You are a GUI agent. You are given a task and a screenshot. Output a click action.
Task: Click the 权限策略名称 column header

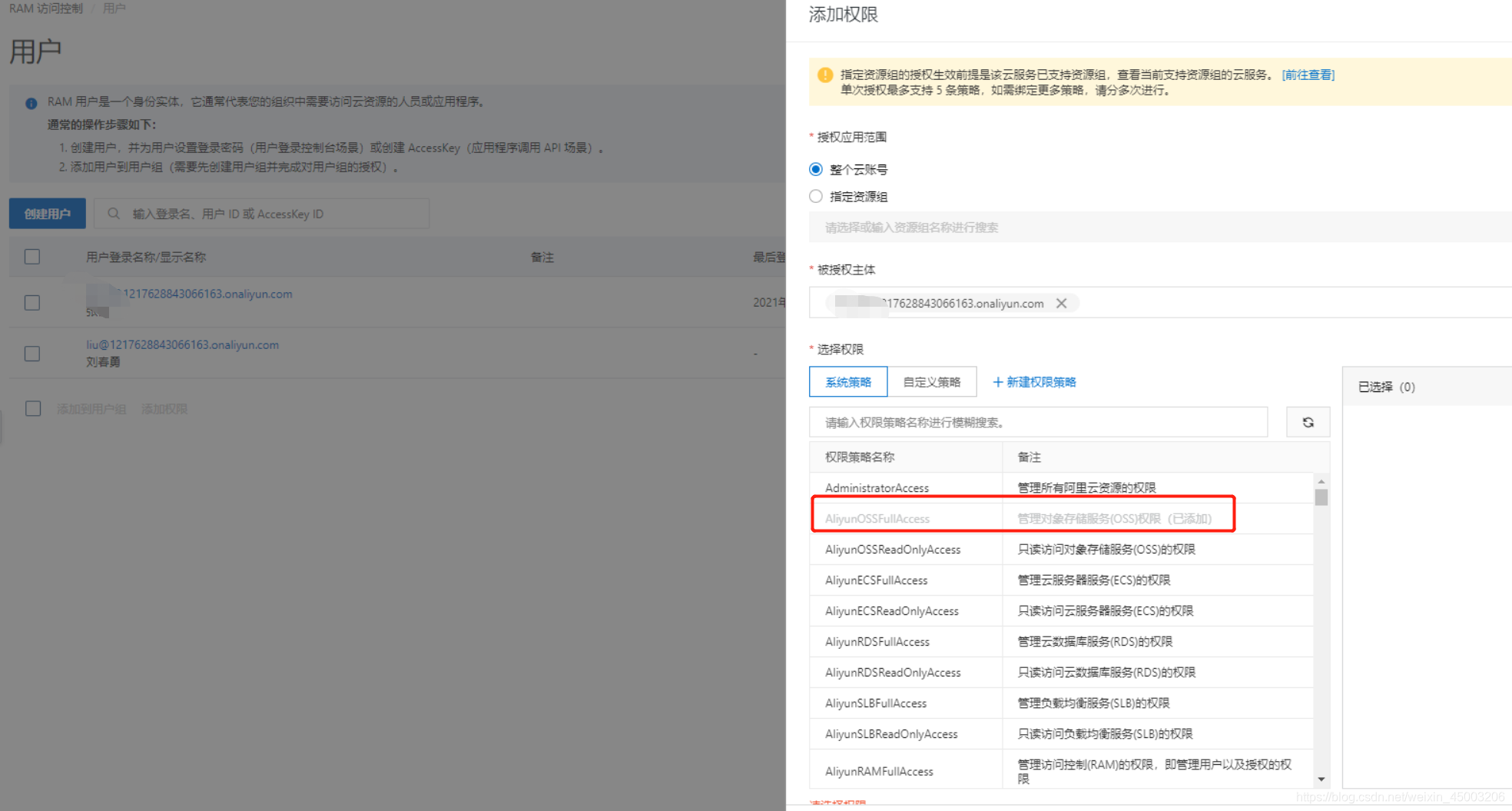(x=860, y=457)
